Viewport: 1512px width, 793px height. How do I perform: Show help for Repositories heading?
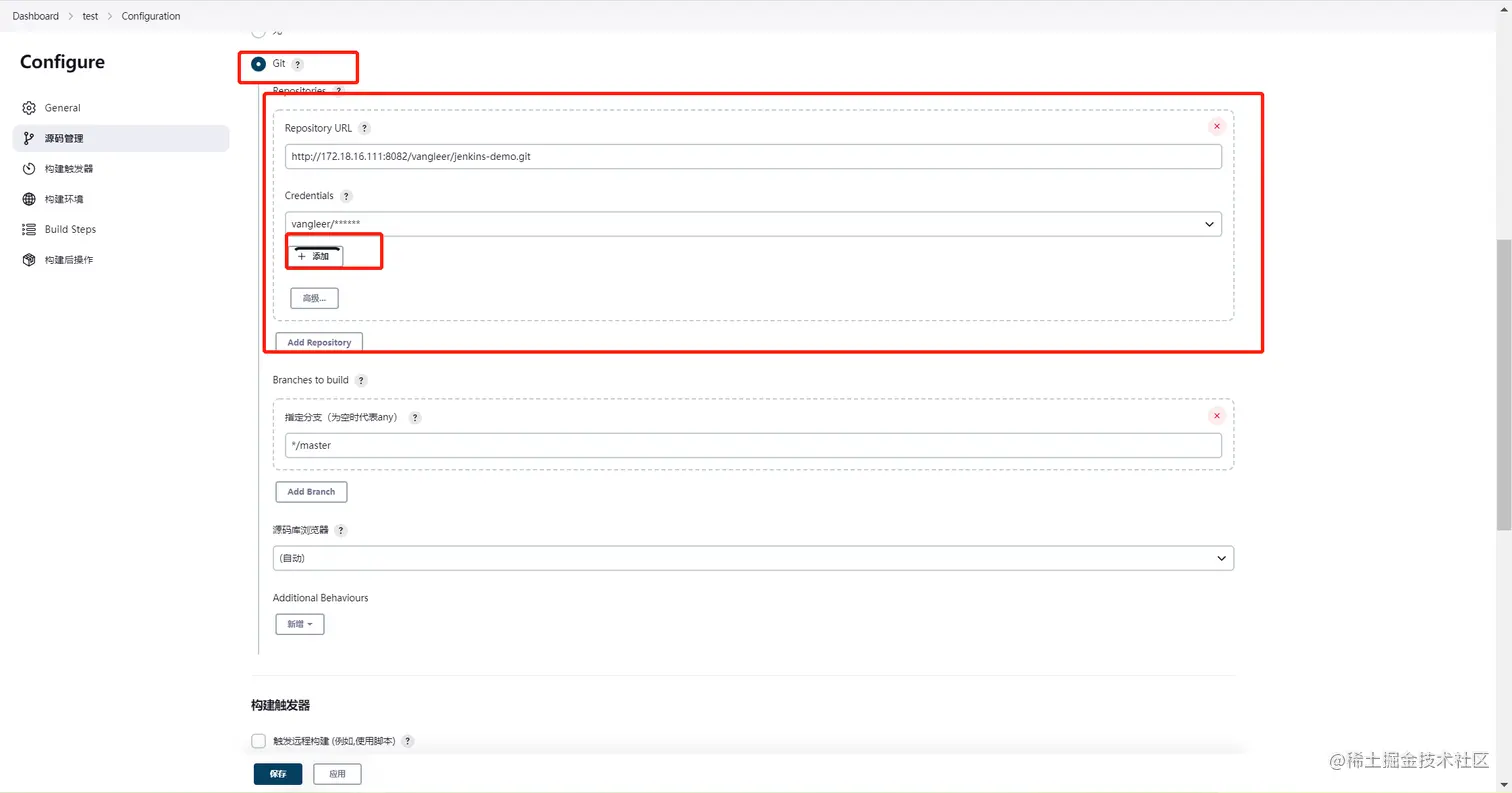point(338,91)
